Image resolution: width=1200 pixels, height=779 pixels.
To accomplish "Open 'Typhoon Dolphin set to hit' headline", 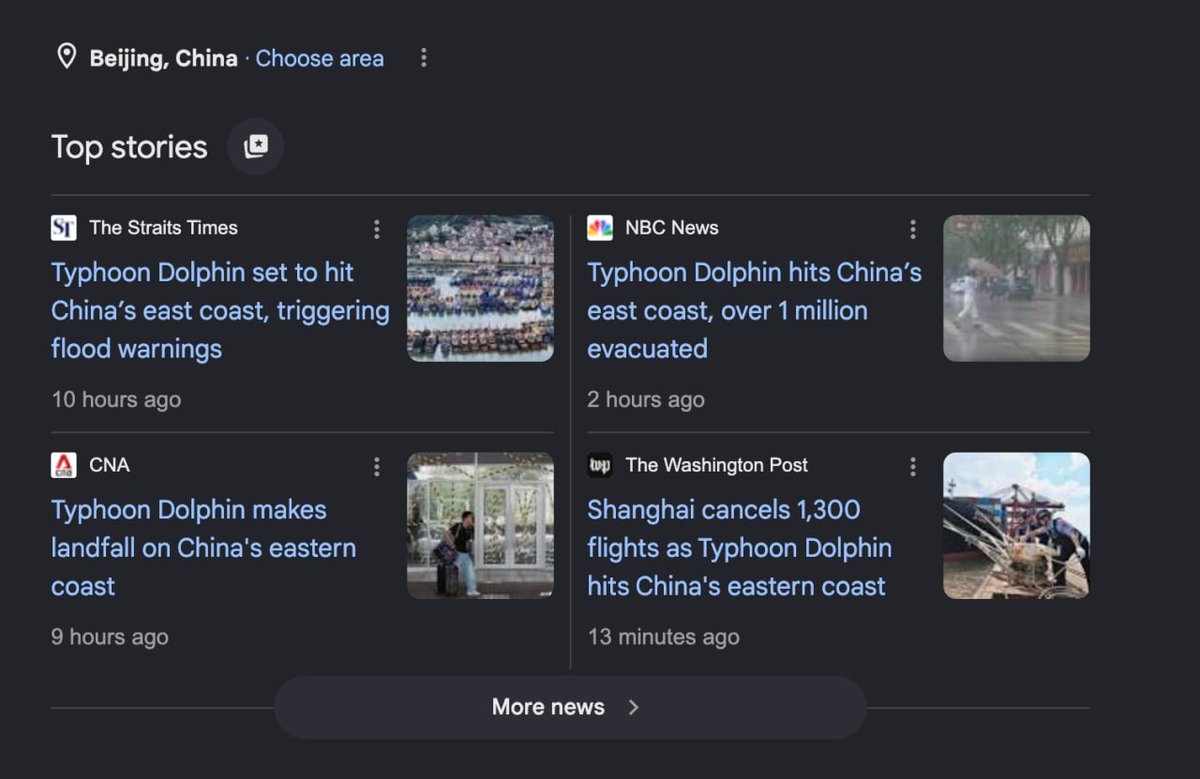I will click(220, 311).
